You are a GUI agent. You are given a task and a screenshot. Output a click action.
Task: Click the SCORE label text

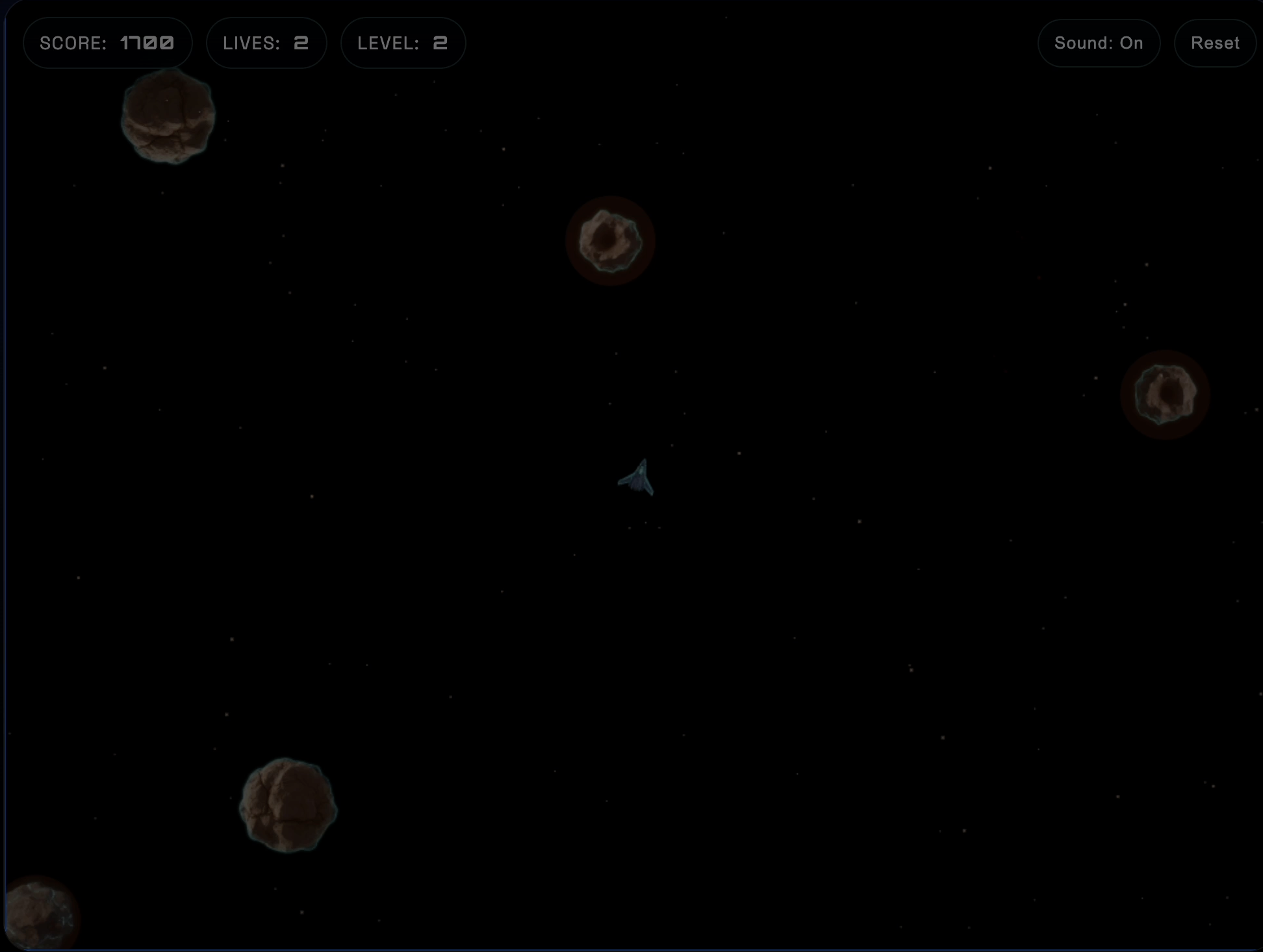point(73,44)
